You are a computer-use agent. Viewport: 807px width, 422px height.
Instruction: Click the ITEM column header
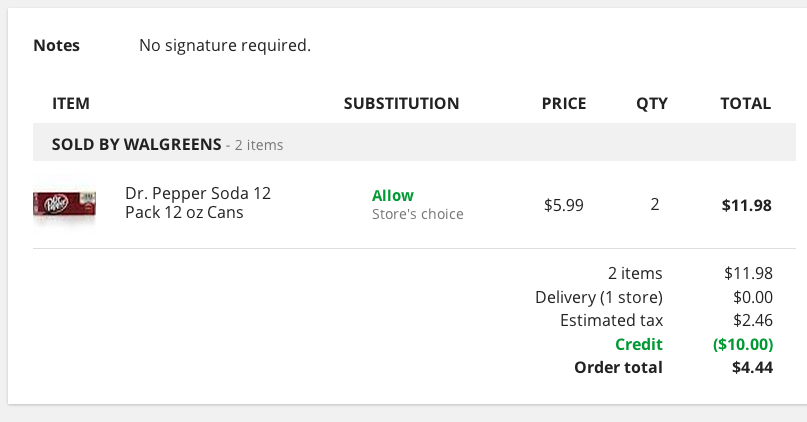pyautogui.click(x=71, y=103)
